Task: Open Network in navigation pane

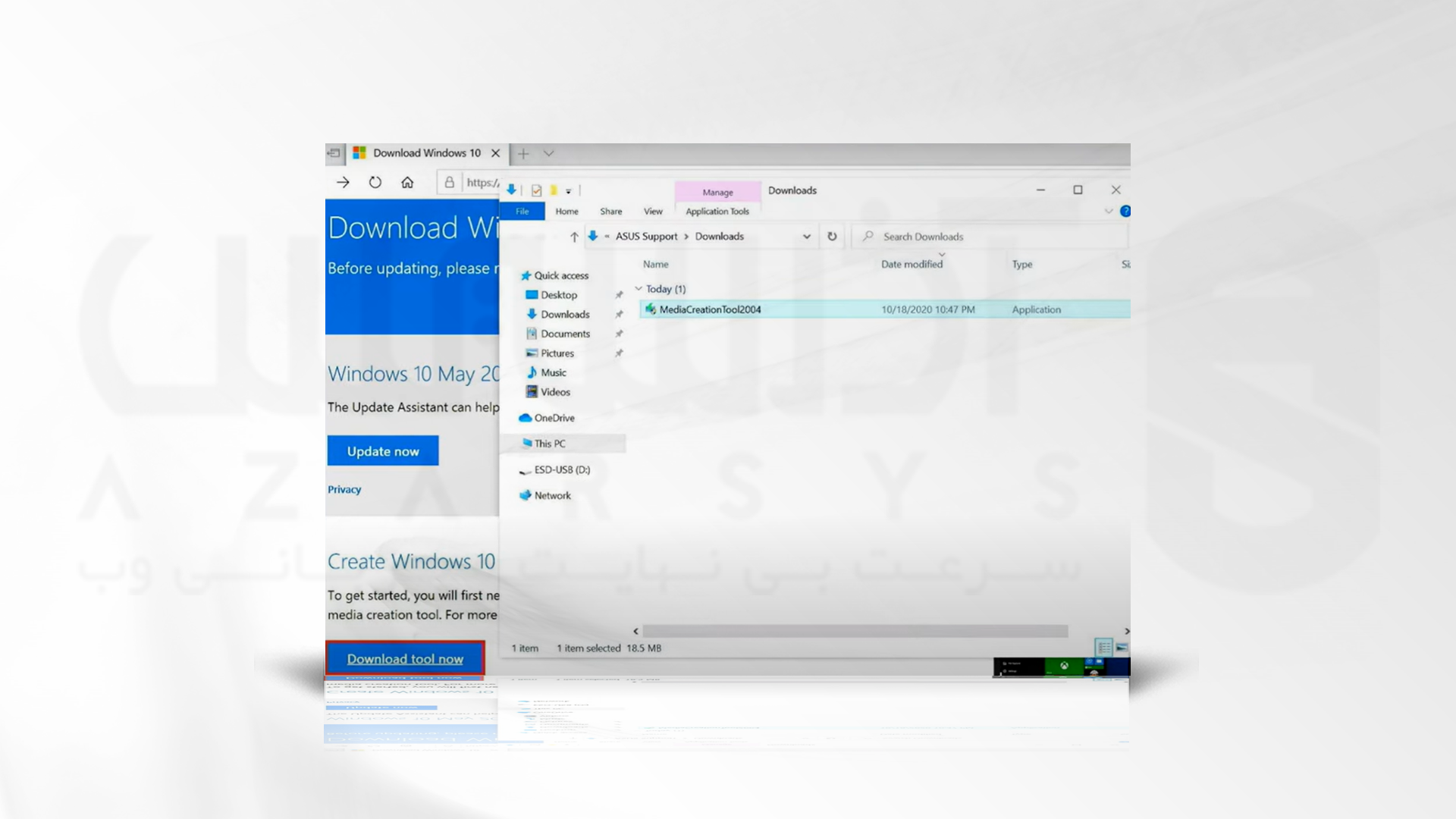Action: pos(553,496)
